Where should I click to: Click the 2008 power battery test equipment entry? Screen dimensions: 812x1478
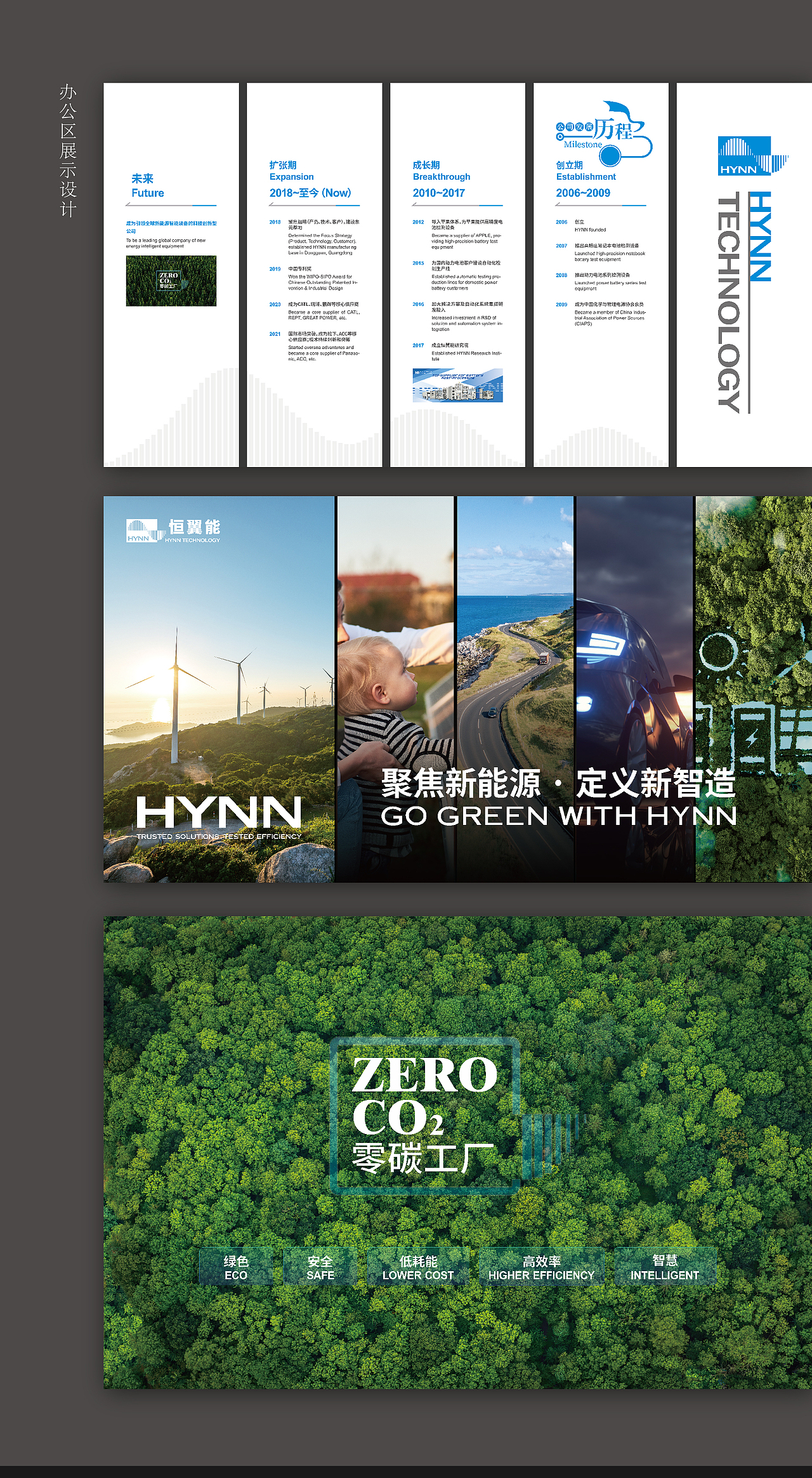click(601, 282)
